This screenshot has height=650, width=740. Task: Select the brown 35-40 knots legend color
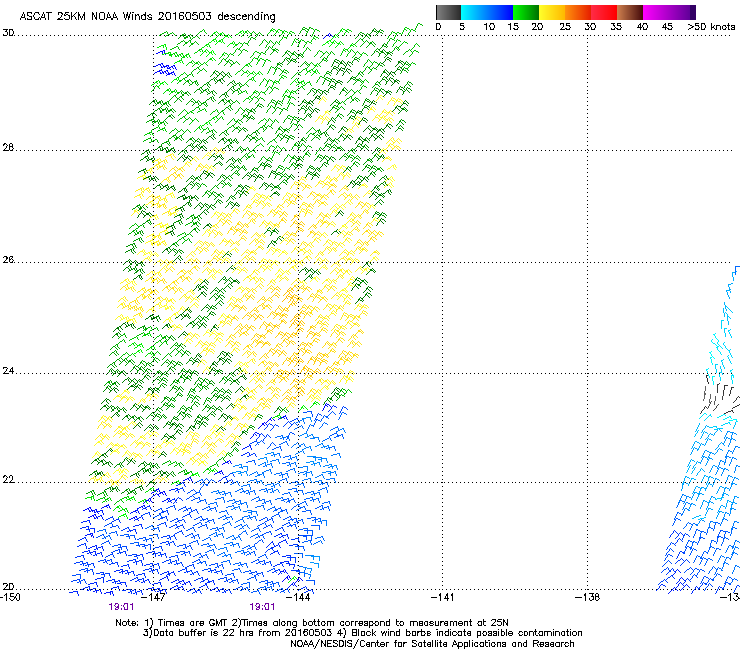630,12
